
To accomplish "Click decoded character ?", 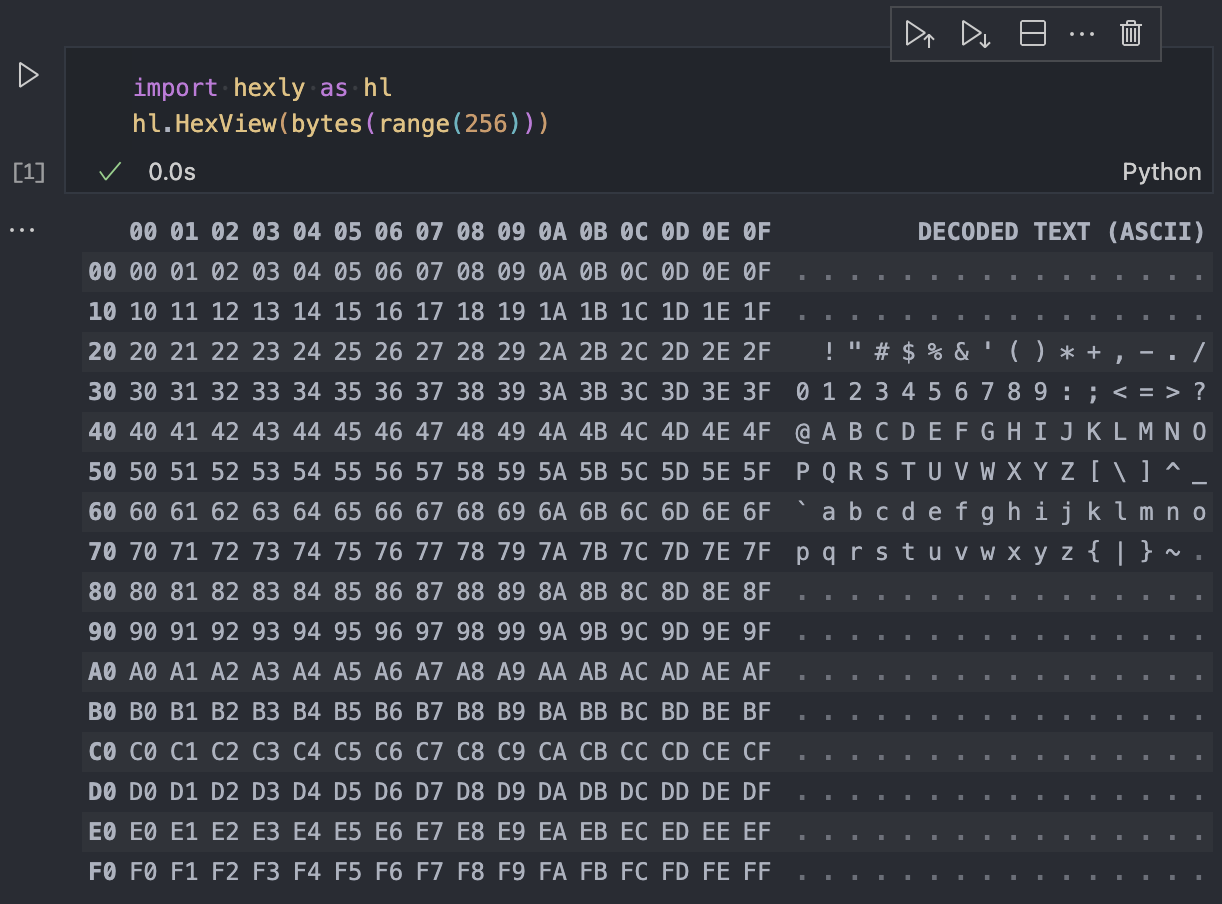I will pyautogui.click(x=1199, y=392).
